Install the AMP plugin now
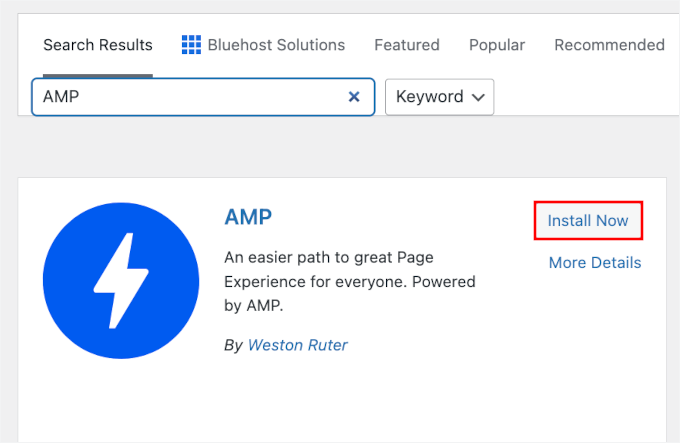680x443 pixels. (x=588, y=221)
